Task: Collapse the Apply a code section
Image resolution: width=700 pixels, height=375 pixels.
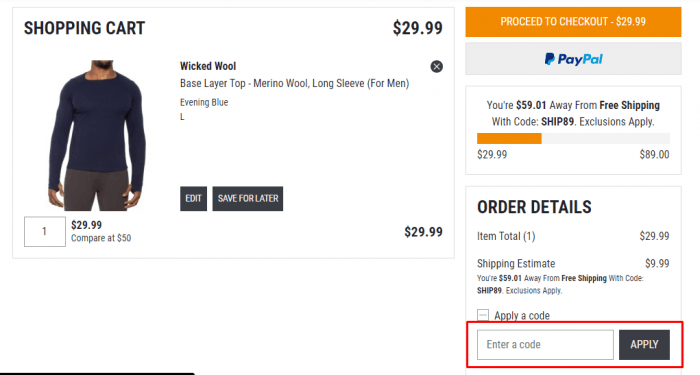Action: (x=483, y=315)
